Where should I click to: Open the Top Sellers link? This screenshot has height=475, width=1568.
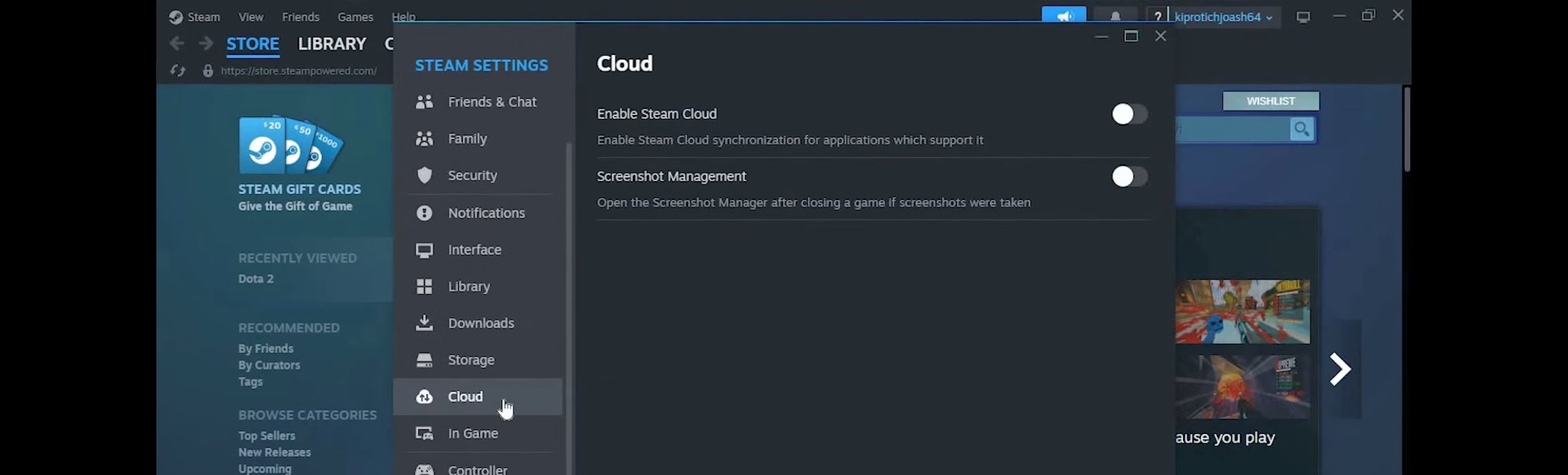click(267, 436)
